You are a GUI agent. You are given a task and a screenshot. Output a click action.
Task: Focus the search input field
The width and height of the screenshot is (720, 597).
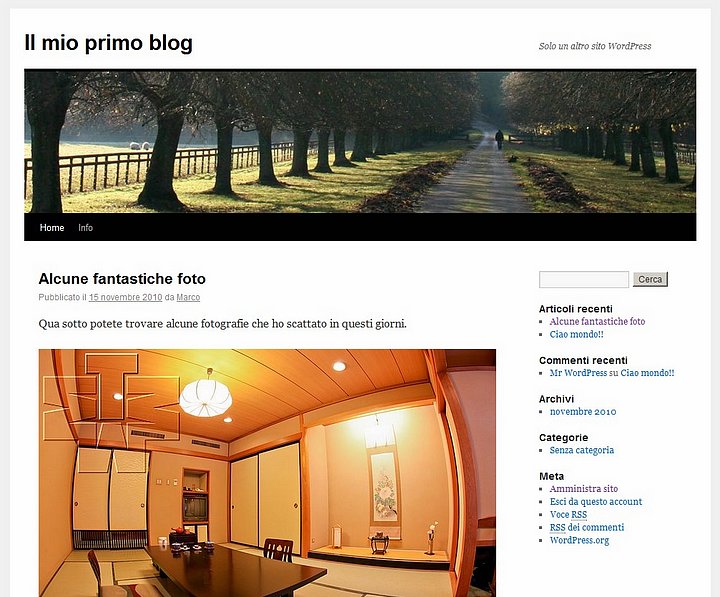pyautogui.click(x=584, y=279)
